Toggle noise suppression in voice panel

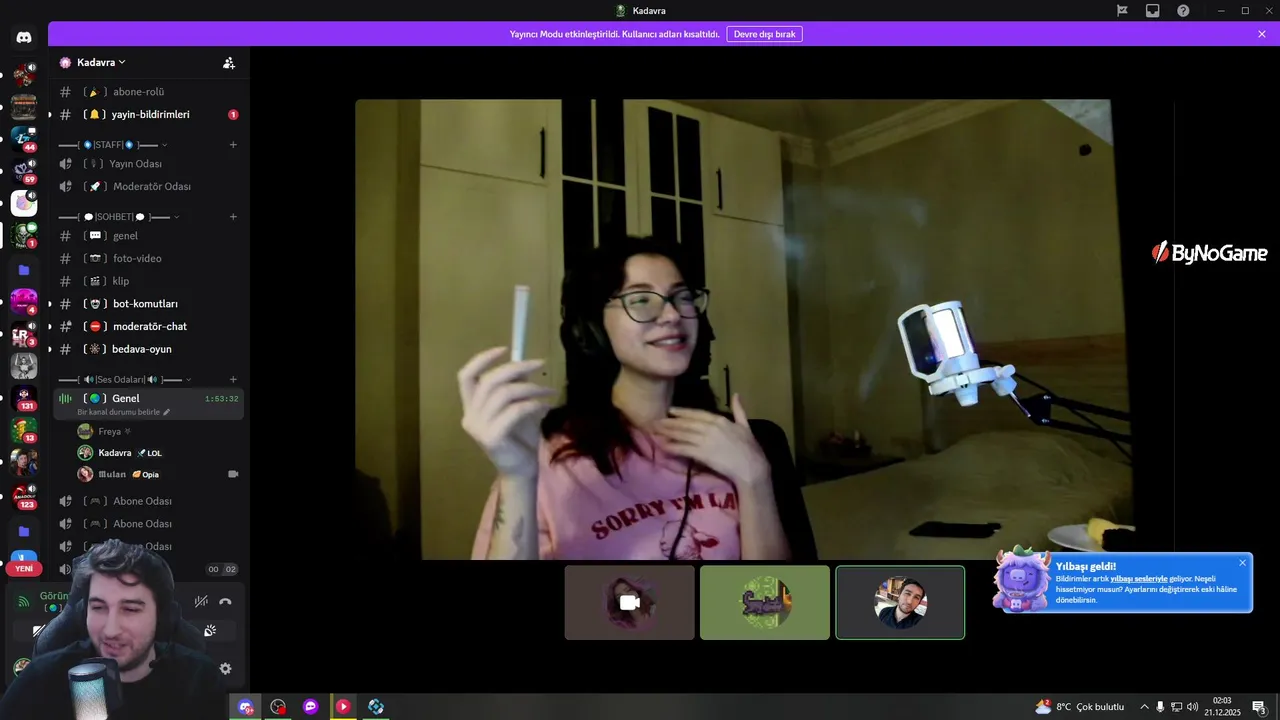(x=201, y=601)
